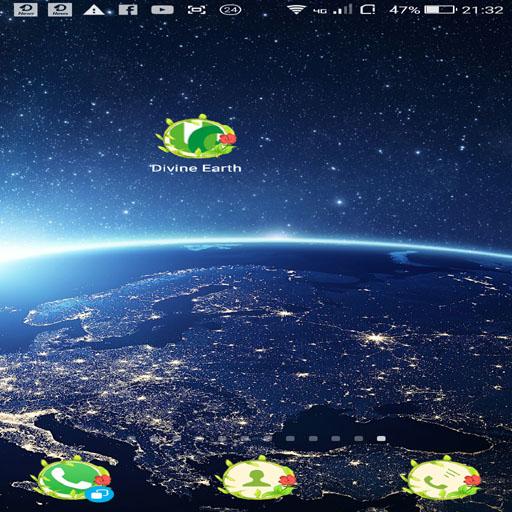The image size is (512, 512).
Task: Tap the YouTube notification icon
Action: 162,10
